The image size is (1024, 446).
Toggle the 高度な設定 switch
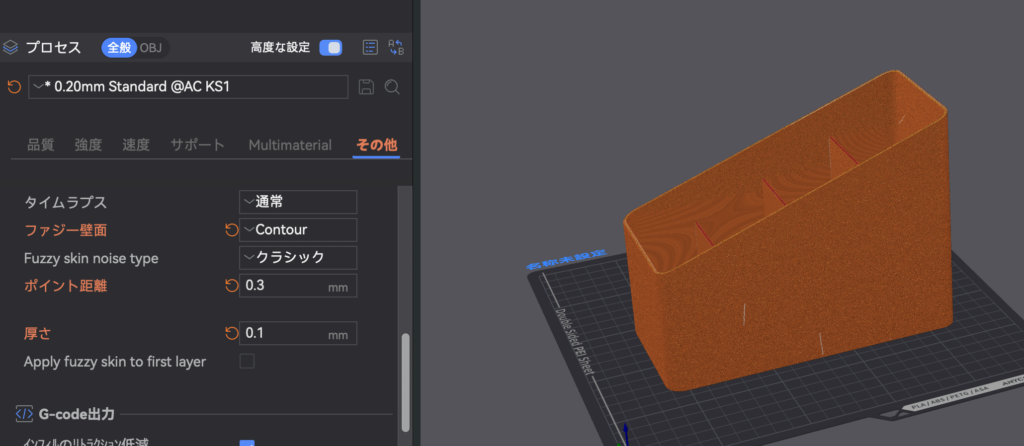pos(330,47)
